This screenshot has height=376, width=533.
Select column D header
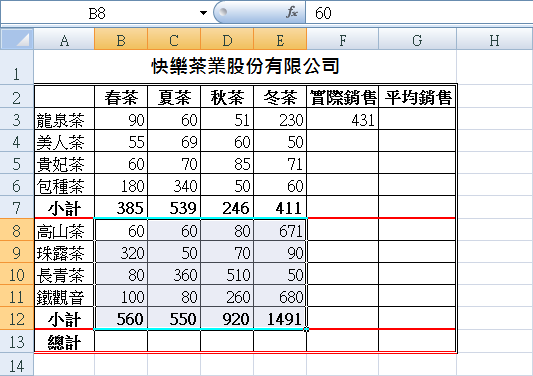[x=227, y=40]
